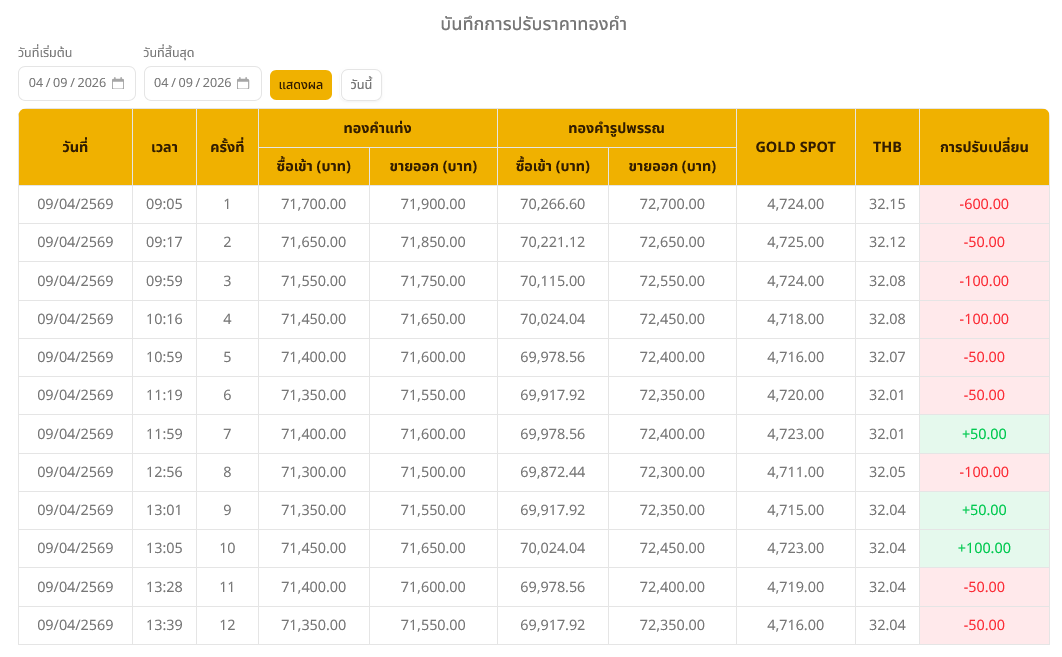Viewport: 1062px width, 657px height.
Task: Open calendar picker icon for end date
Action: tap(243, 84)
